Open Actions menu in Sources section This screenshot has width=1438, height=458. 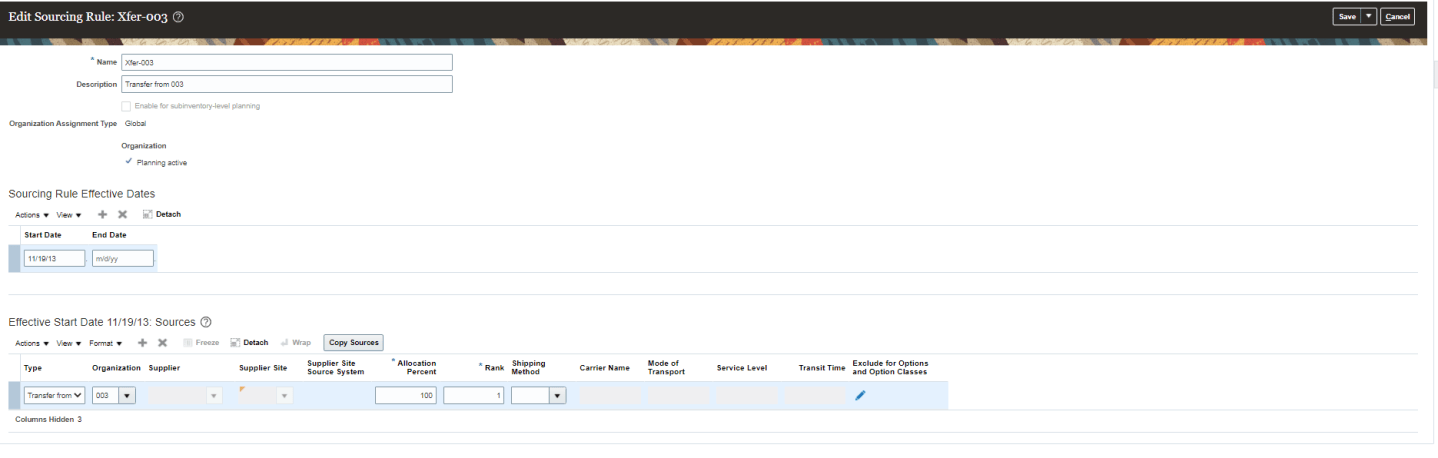[32, 342]
